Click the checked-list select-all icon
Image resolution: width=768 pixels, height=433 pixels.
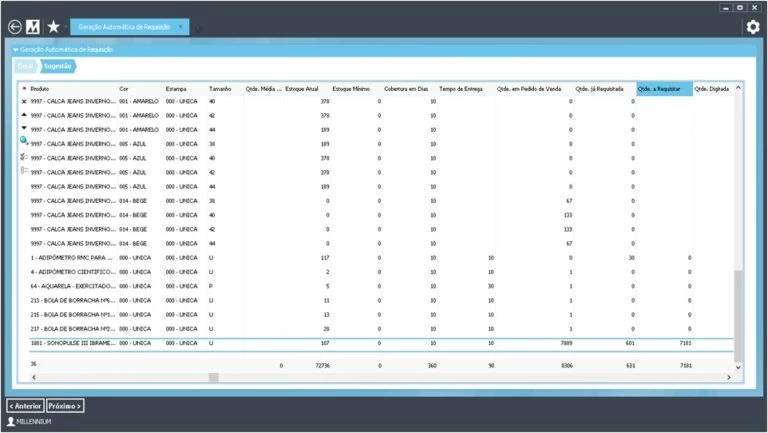pos(24,157)
